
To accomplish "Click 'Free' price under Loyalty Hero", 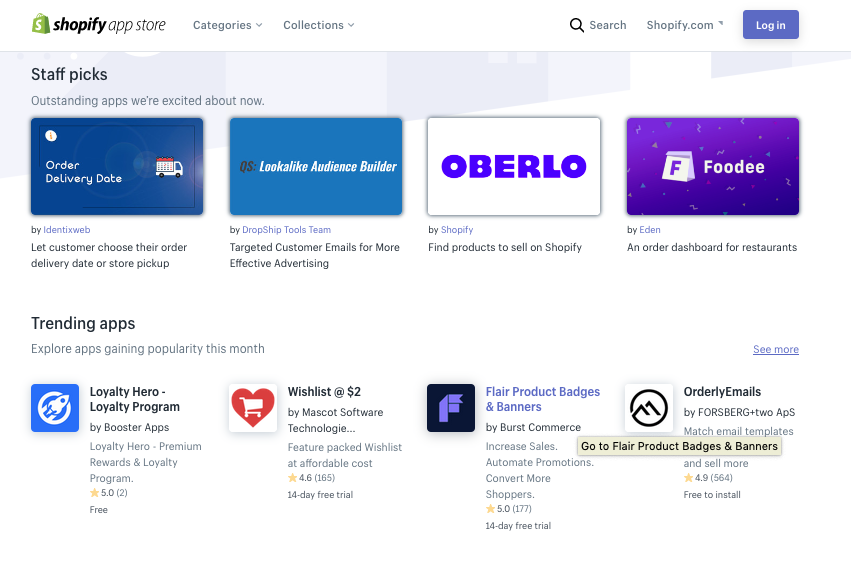I will point(99,510).
